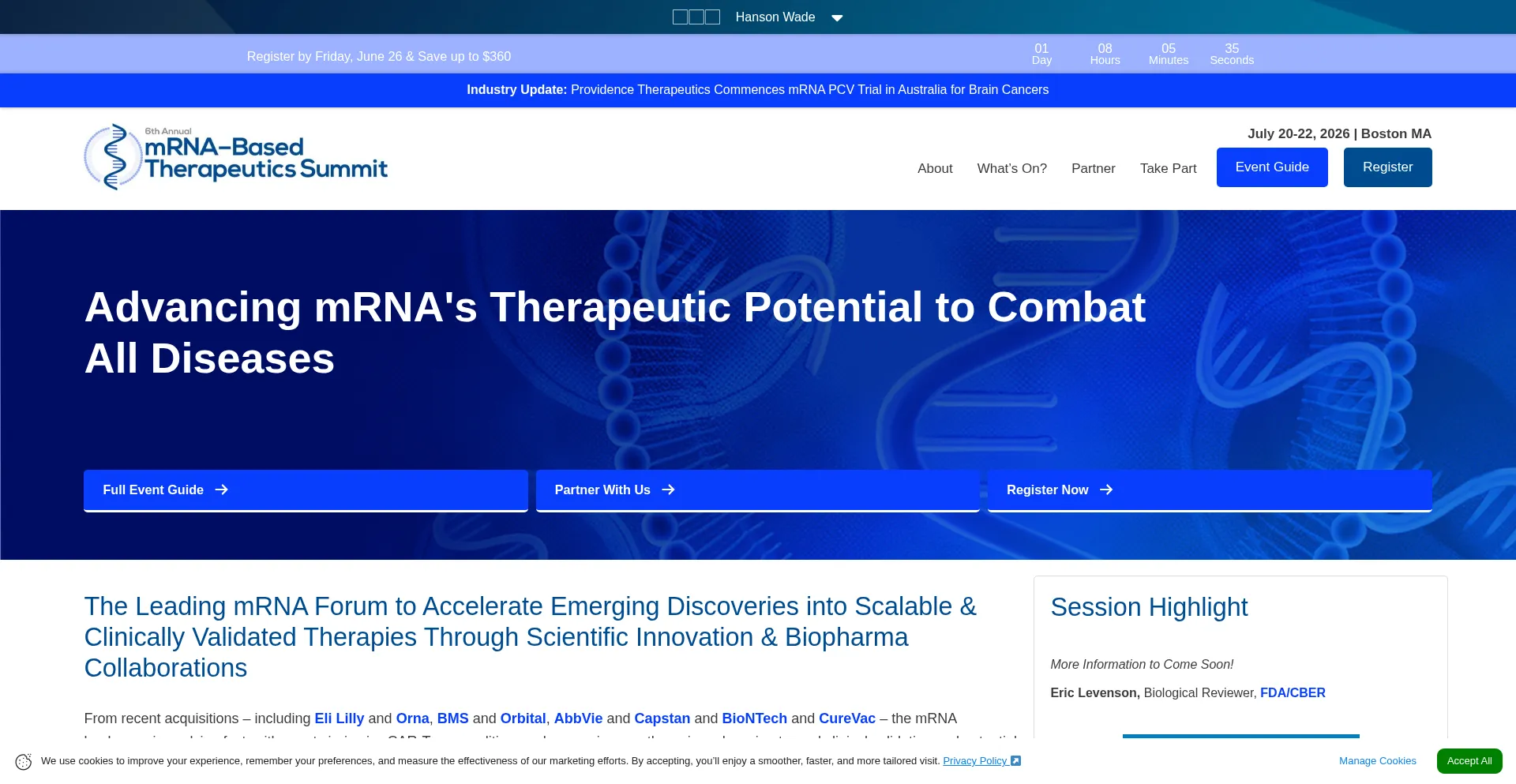Viewport: 1516px width, 784px height.
Task: Click the arrow icon on Register Now
Action: click(1106, 490)
